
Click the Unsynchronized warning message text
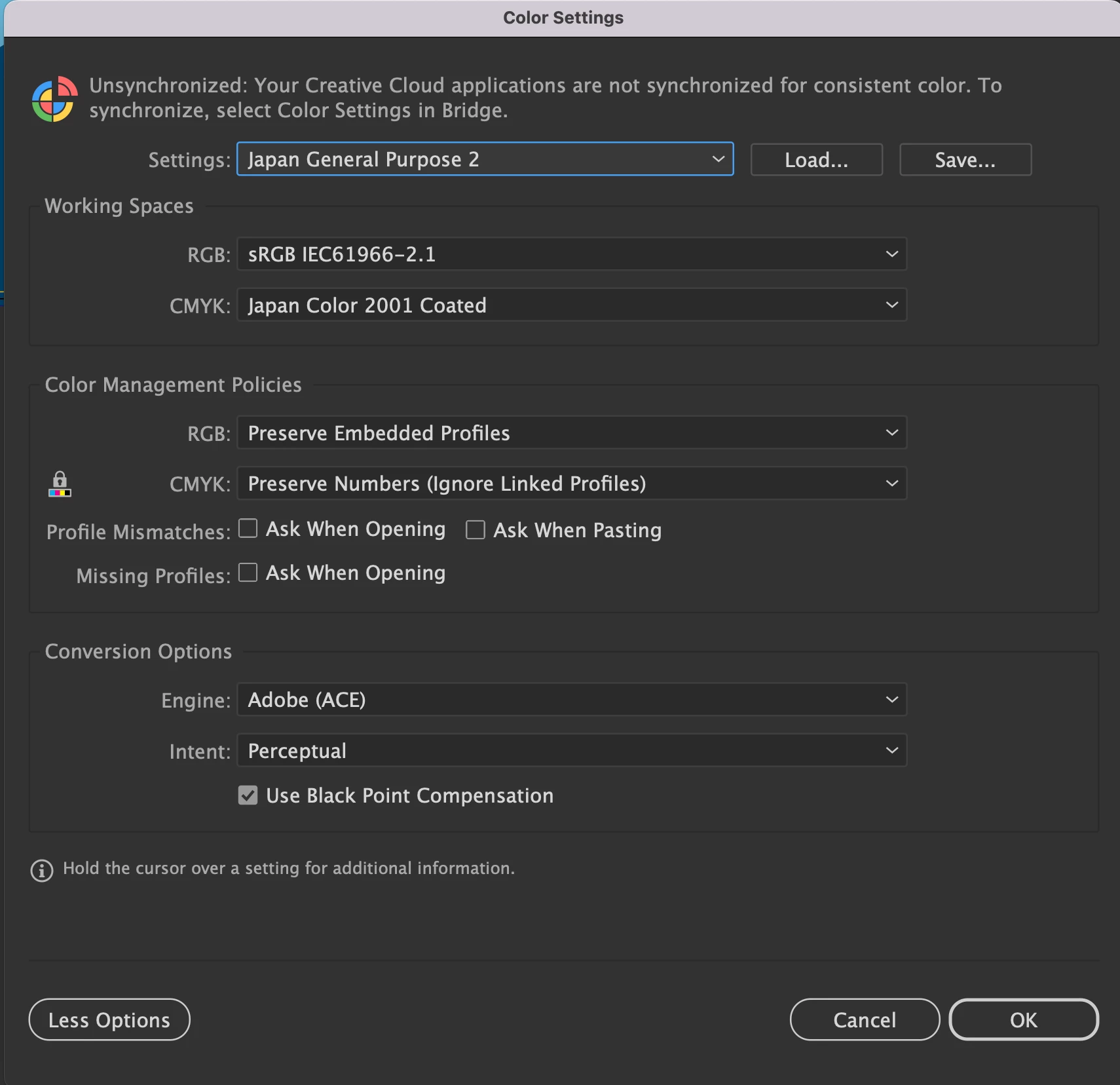pyautogui.click(x=545, y=98)
